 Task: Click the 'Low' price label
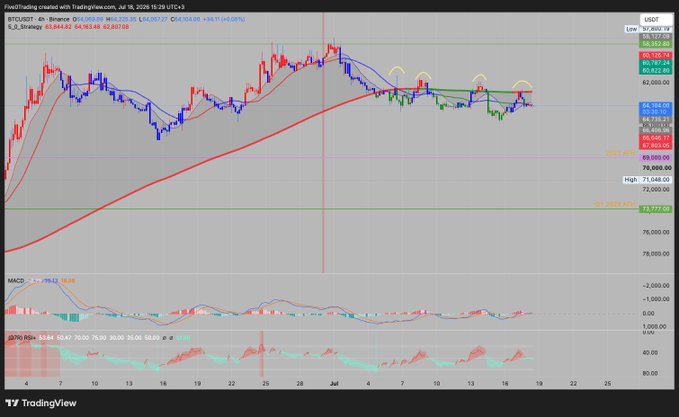631,29
